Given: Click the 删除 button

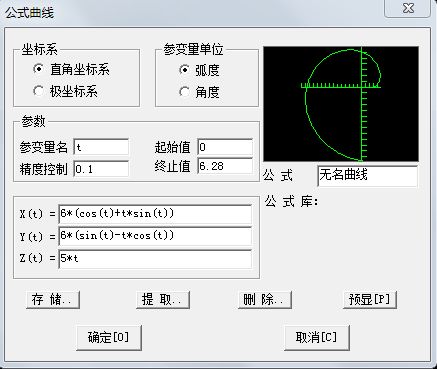Looking at the screenshot, I should point(265,300).
